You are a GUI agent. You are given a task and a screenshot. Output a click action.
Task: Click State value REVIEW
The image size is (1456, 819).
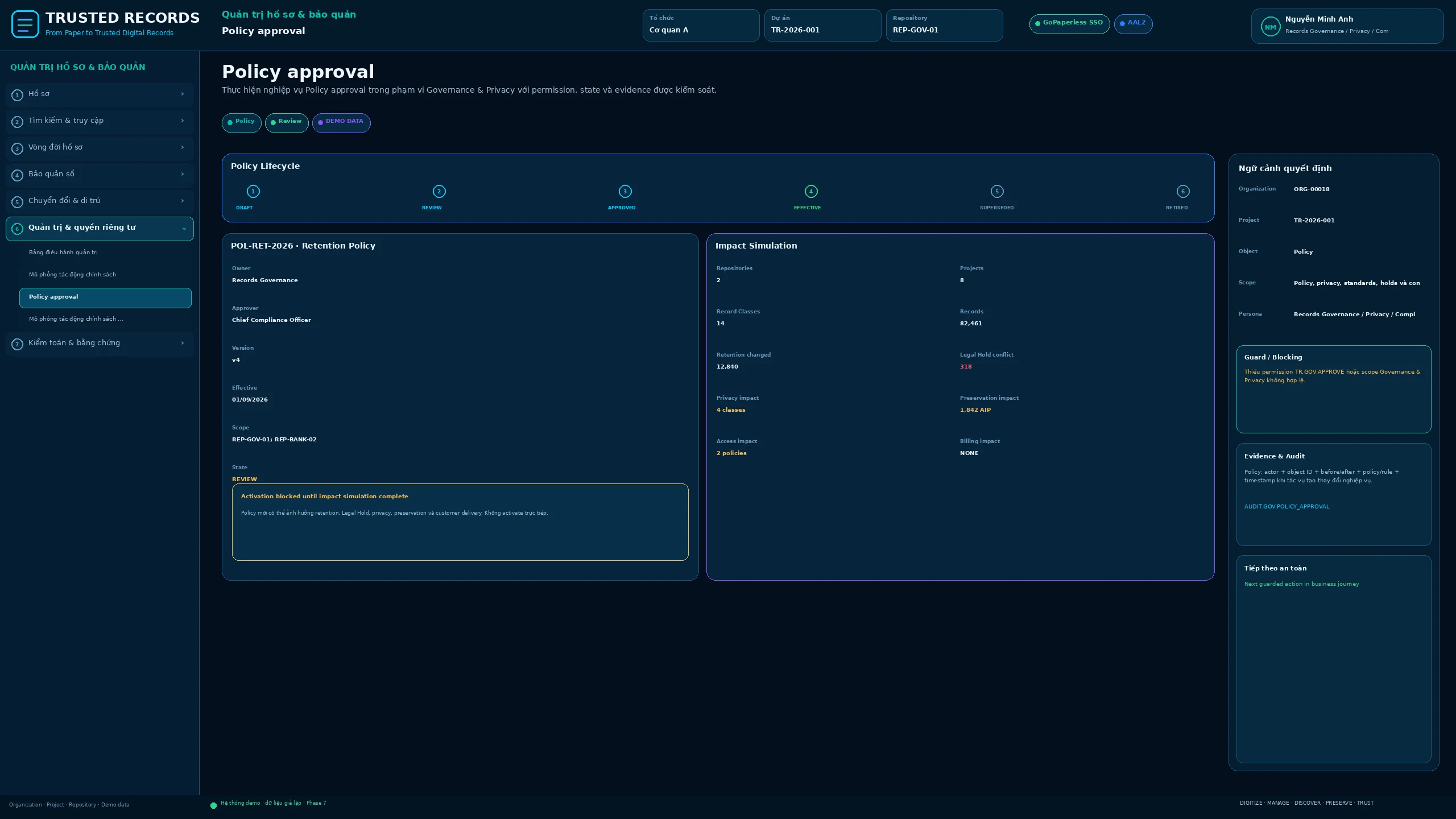click(245, 479)
